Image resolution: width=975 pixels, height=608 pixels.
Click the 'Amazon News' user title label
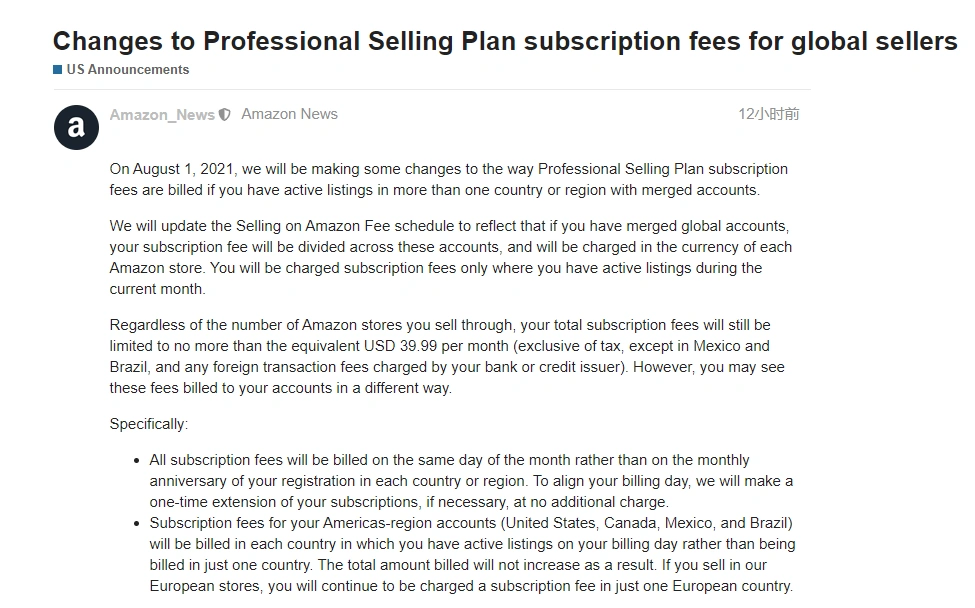pyautogui.click(x=290, y=114)
